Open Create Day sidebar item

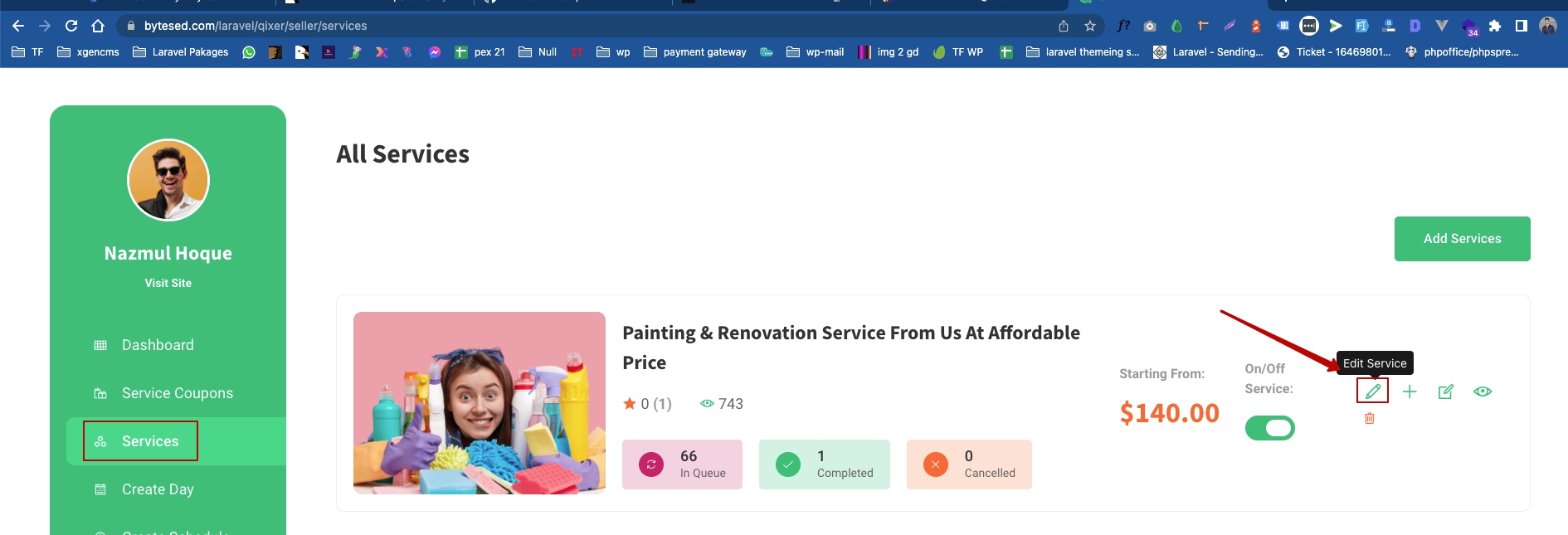click(x=158, y=489)
